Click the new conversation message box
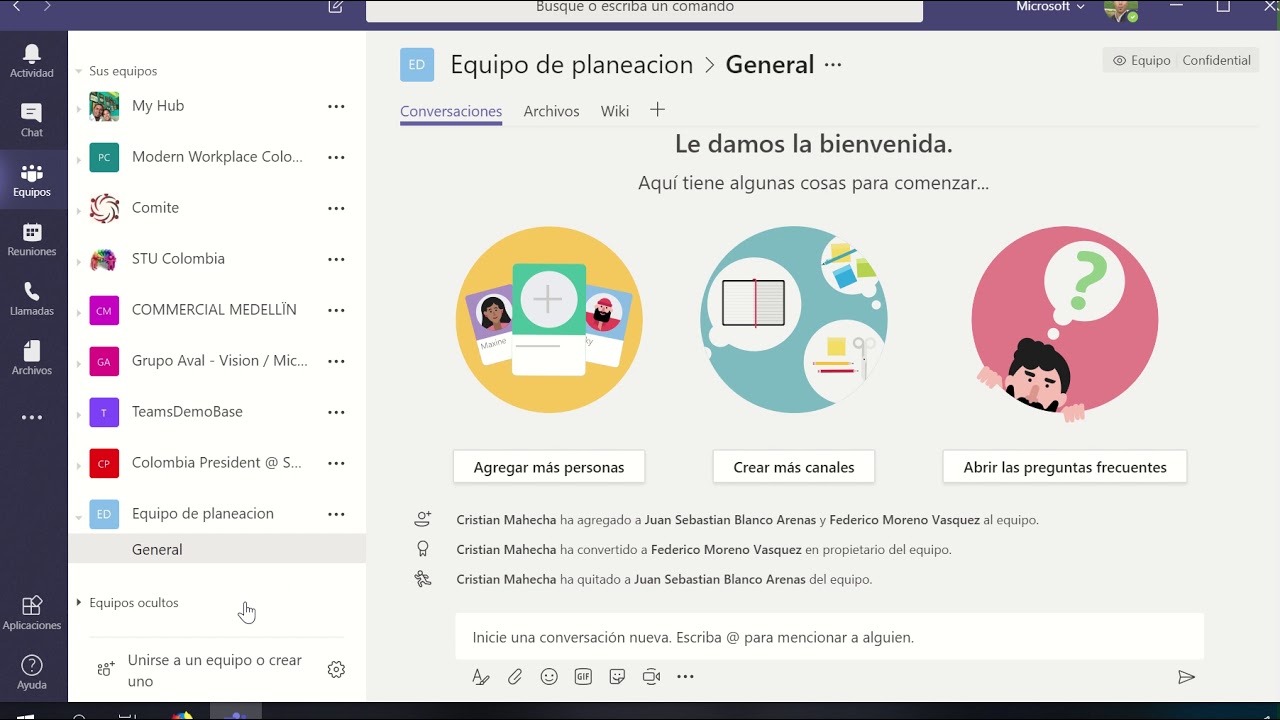The image size is (1280, 720). (x=829, y=637)
